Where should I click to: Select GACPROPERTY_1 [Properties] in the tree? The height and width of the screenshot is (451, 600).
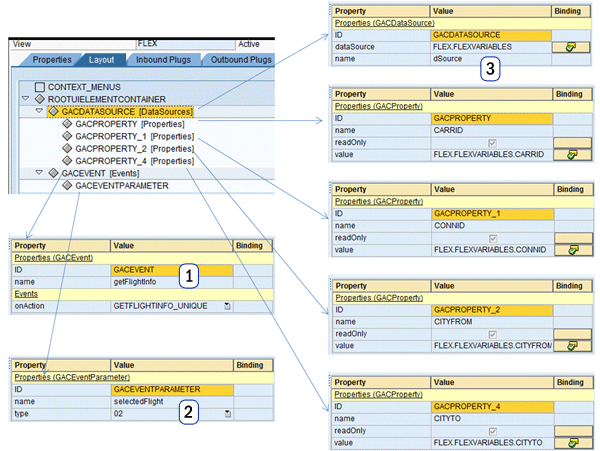[x=134, y=136]
